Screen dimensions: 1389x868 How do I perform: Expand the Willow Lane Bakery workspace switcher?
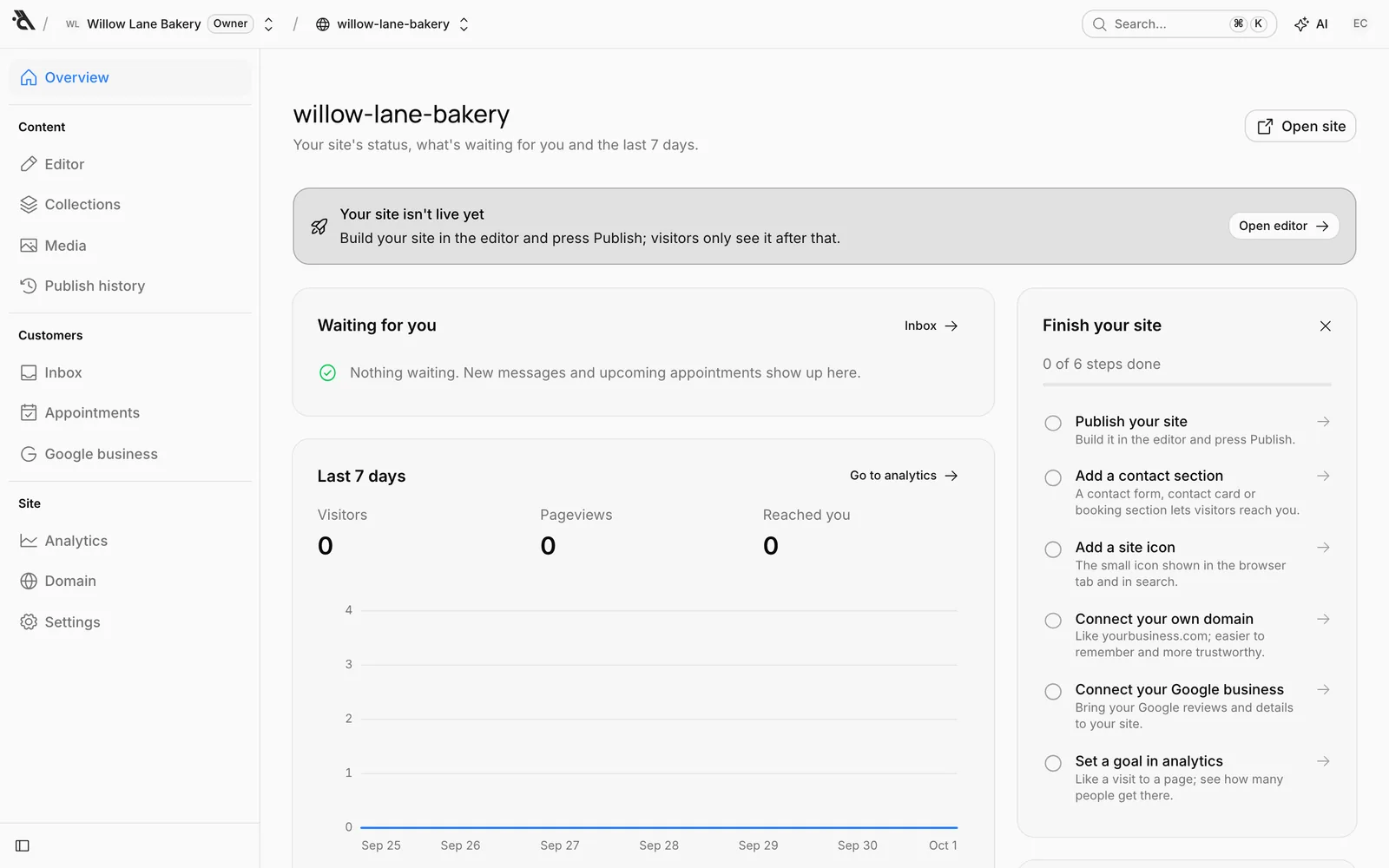[268, 24]
